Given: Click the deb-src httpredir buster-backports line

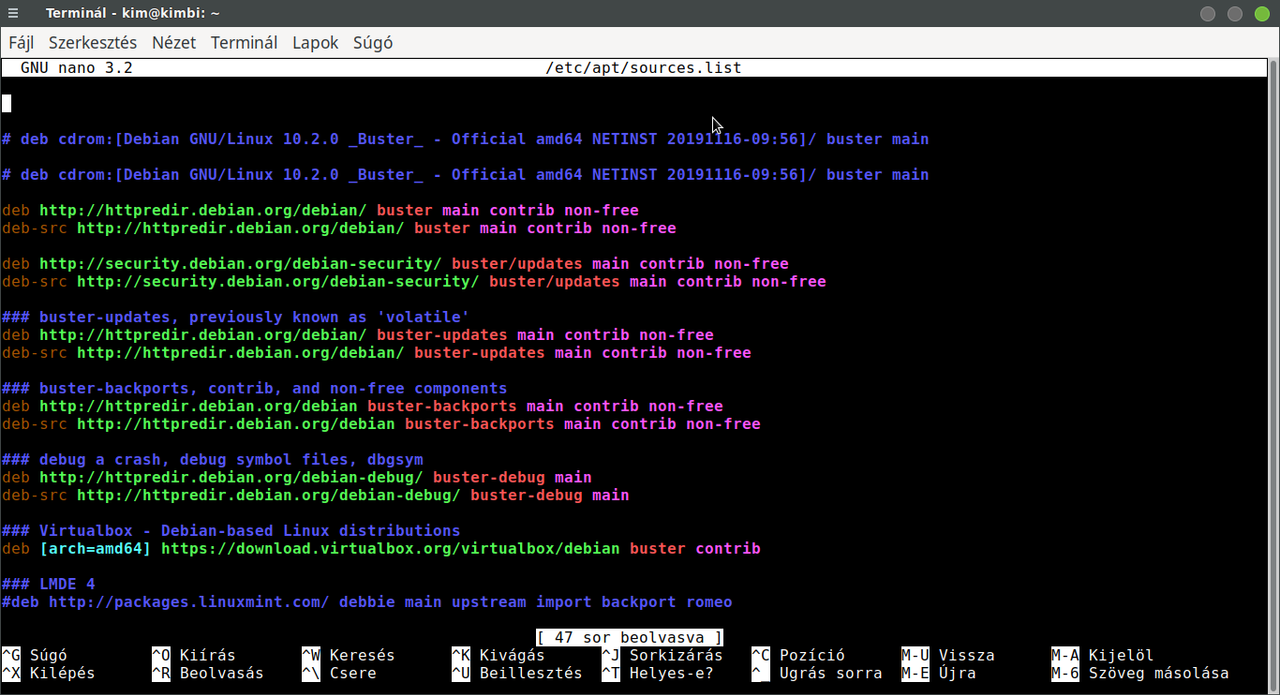Looking at the screenshot, I should pyautogui.click(x=381, y=424).
